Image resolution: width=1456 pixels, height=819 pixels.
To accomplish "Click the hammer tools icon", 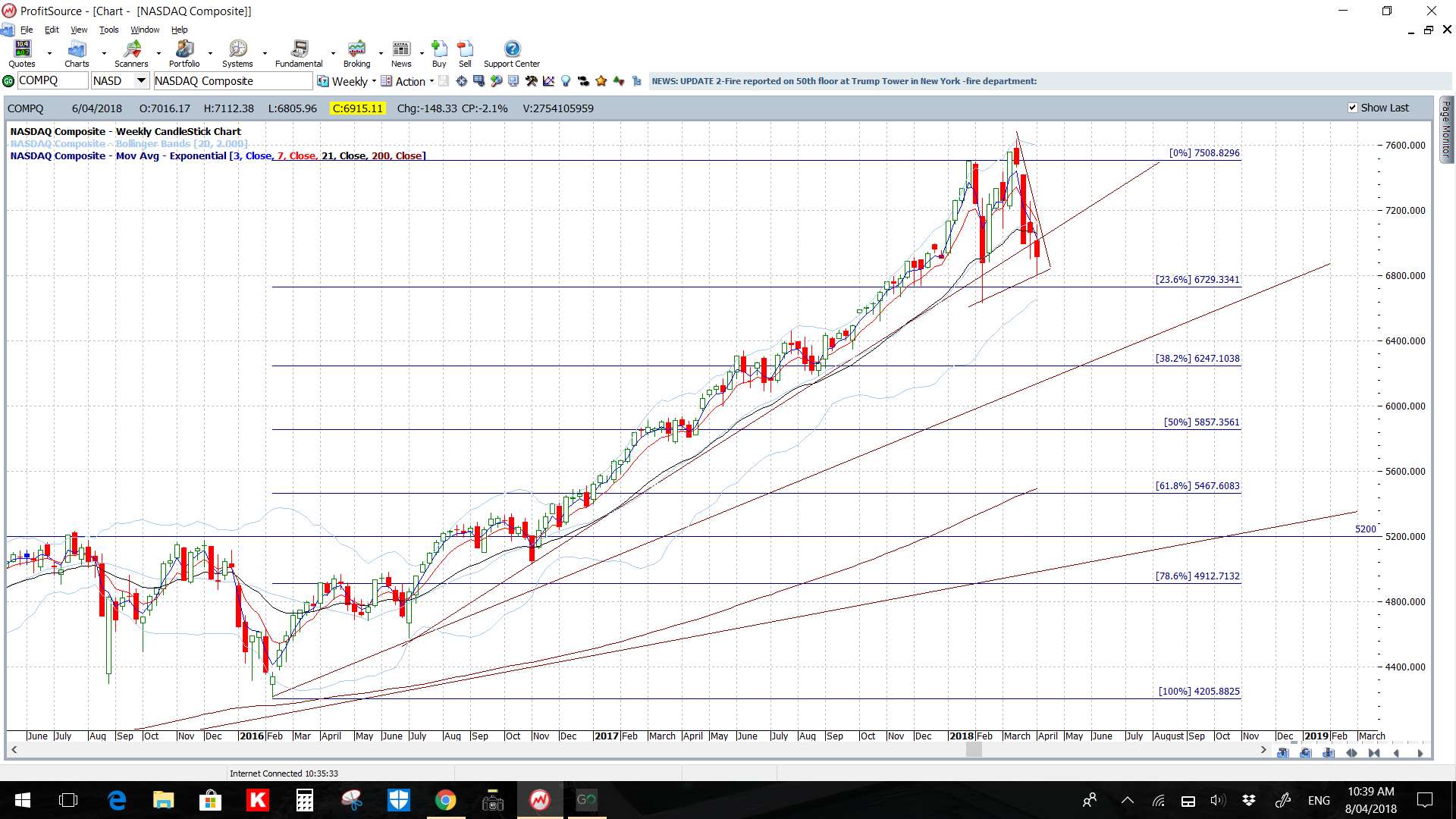I will point(531,81).
